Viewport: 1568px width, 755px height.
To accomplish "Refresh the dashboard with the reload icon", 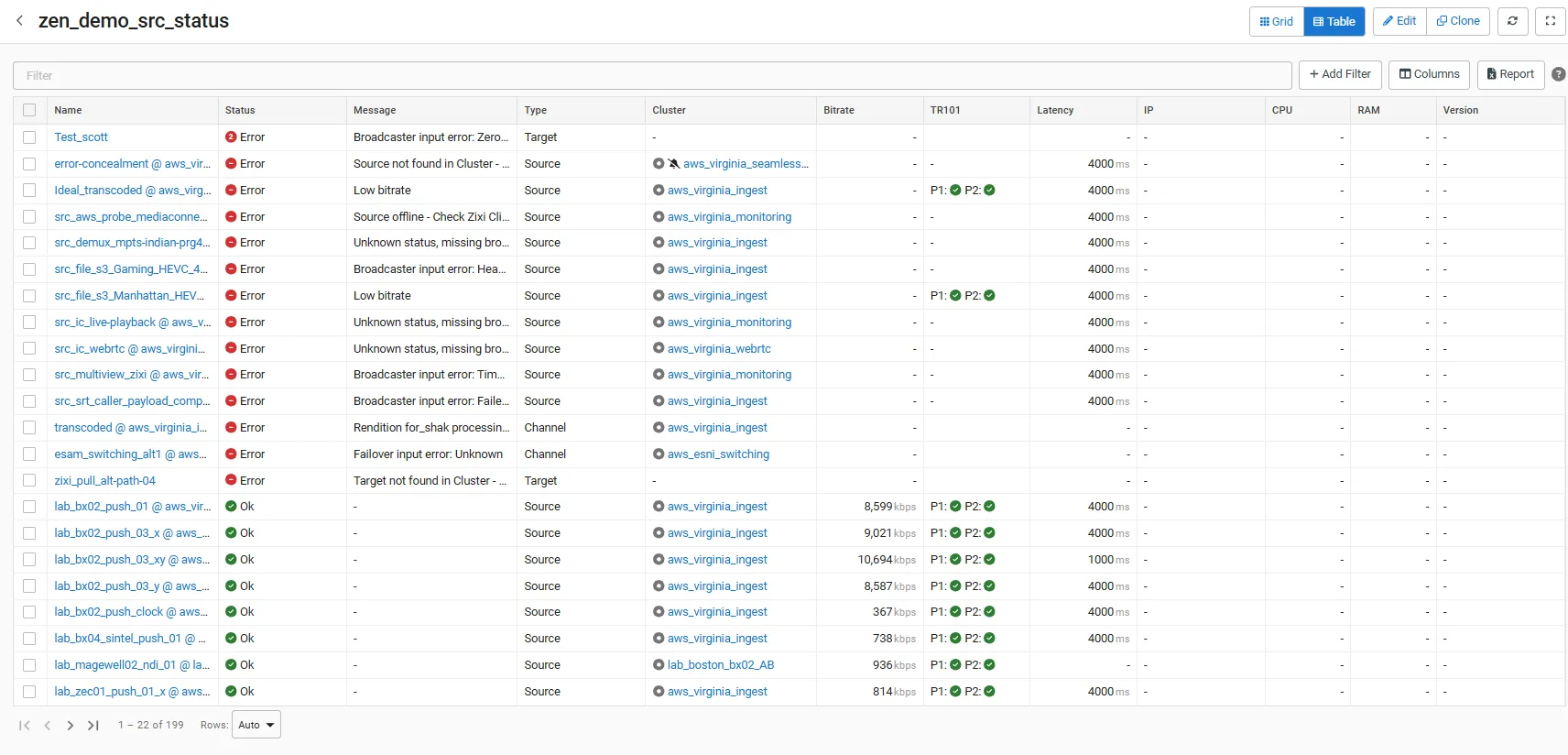I will tap(1512, 21).
